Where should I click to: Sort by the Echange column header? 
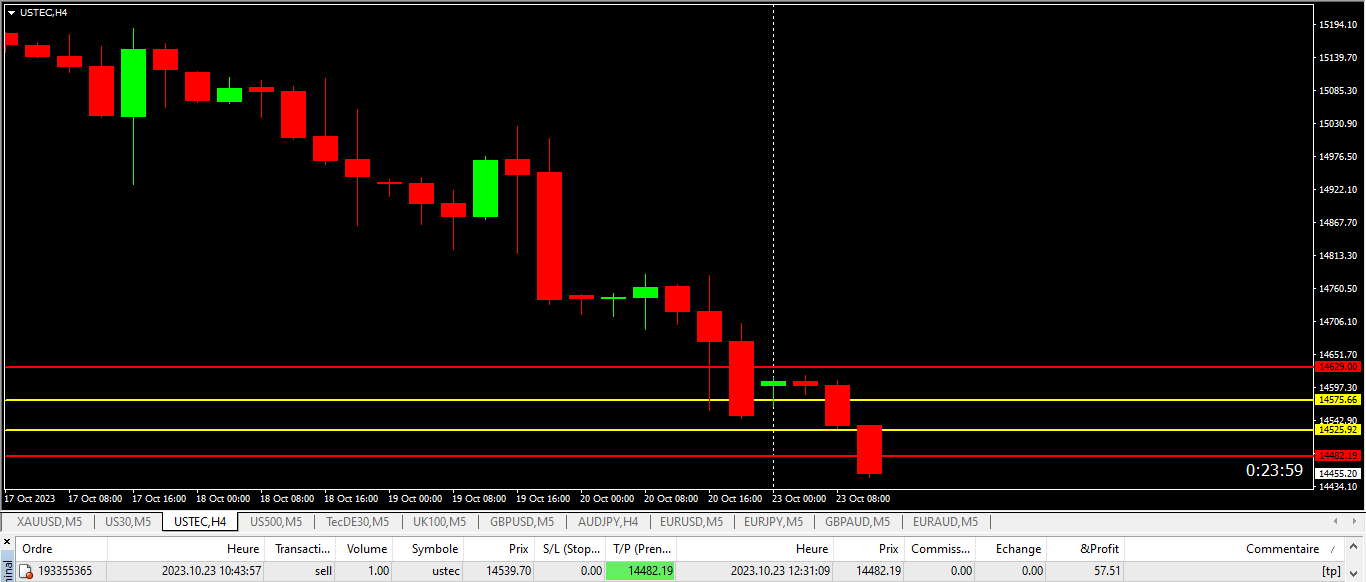tap(1010, 549)
